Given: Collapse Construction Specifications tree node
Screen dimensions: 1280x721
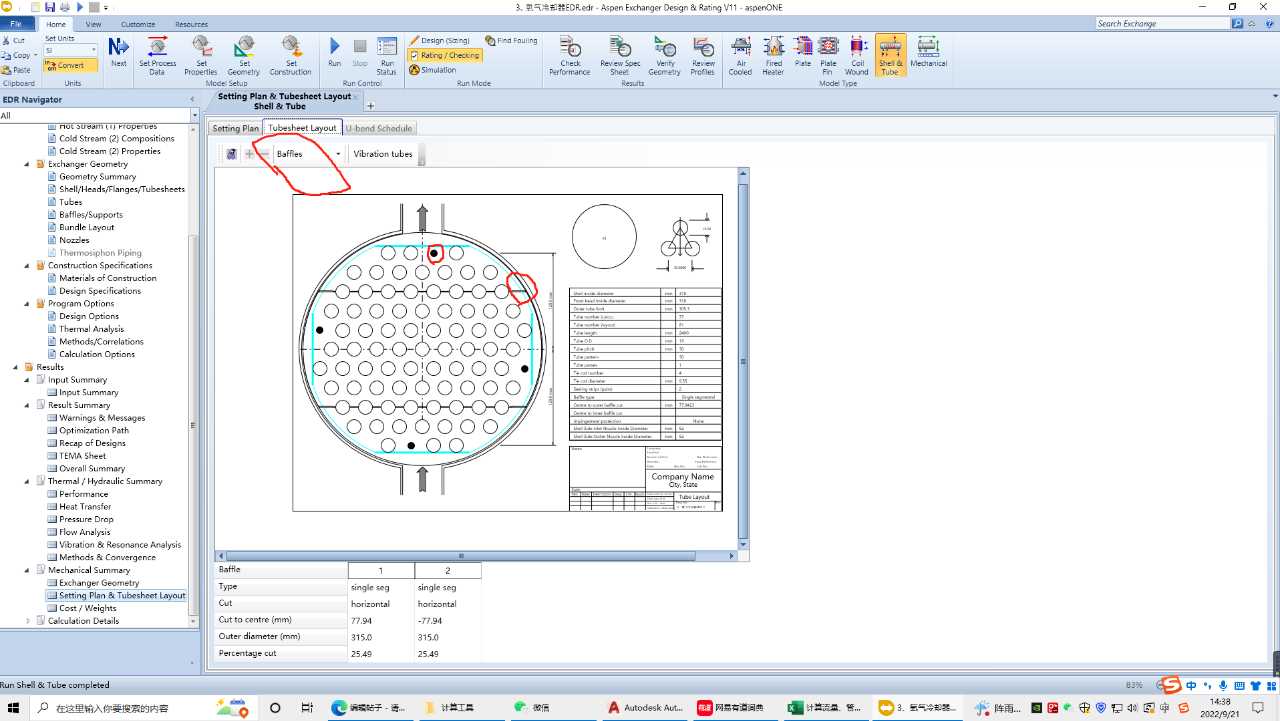Looking at the screenshot, I should click(x=27, y=265).
